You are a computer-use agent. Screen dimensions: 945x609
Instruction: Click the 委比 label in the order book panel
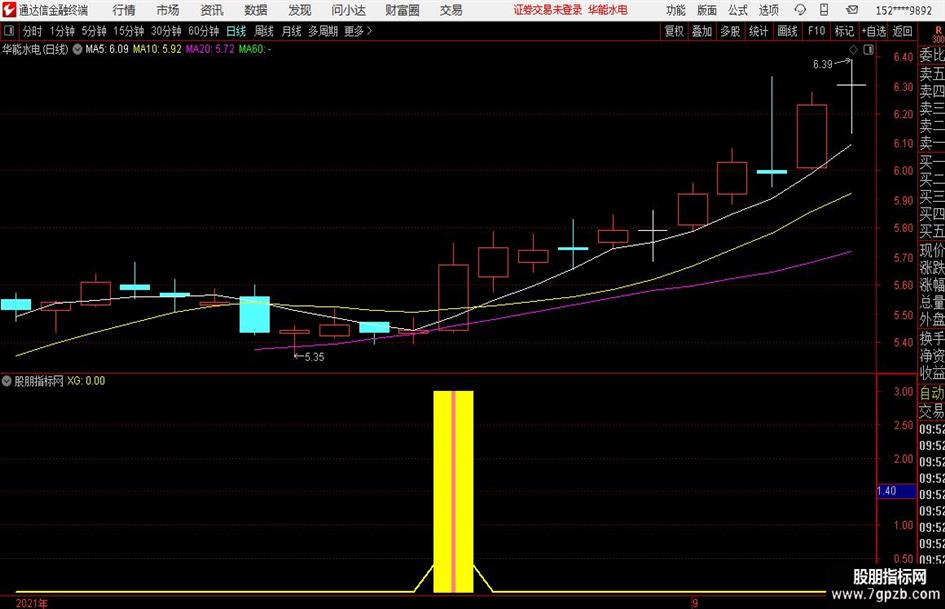point(931,55)
